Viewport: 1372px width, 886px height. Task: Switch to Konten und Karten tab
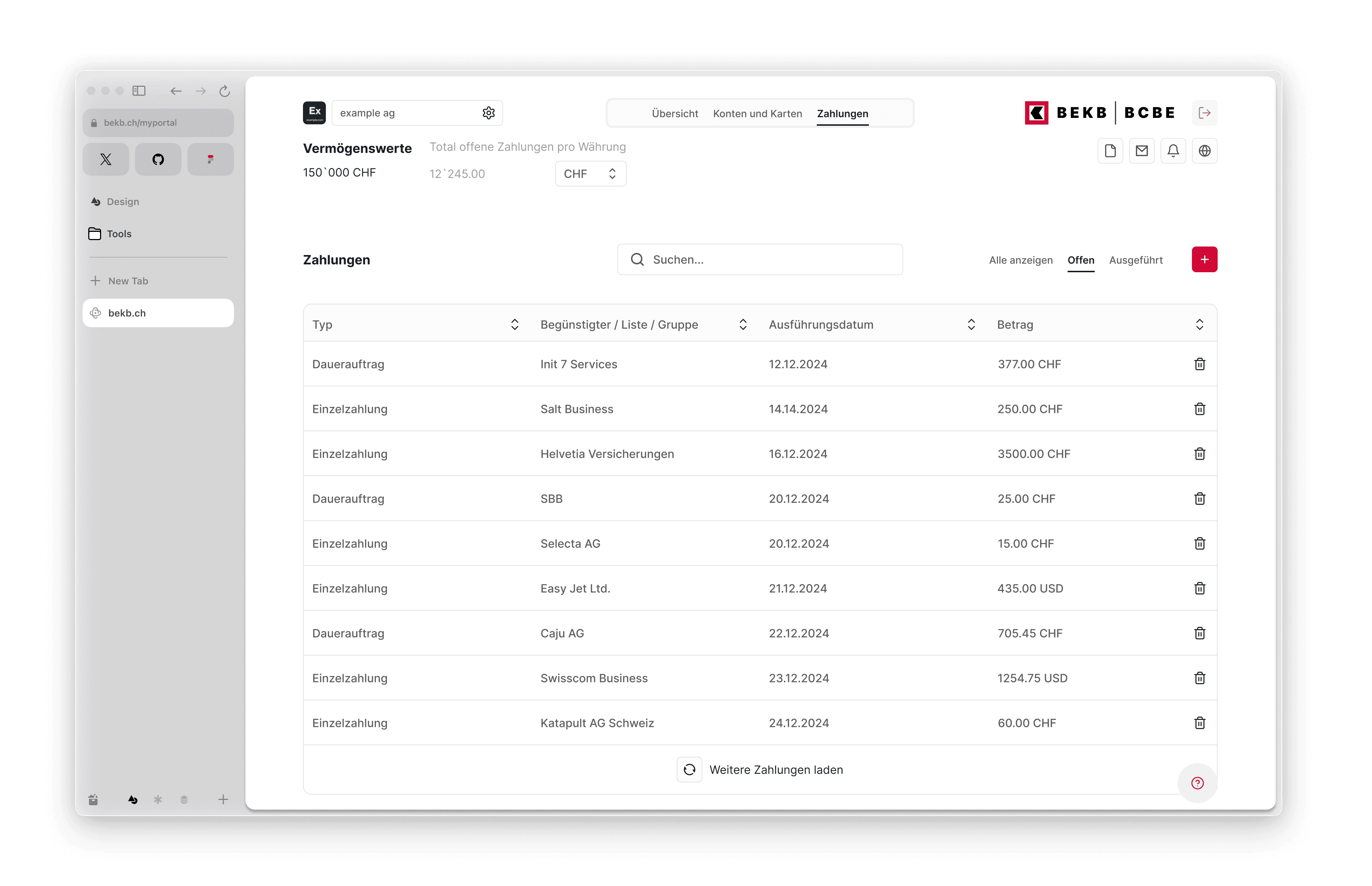pyautogui.click(x=757, y=114)
